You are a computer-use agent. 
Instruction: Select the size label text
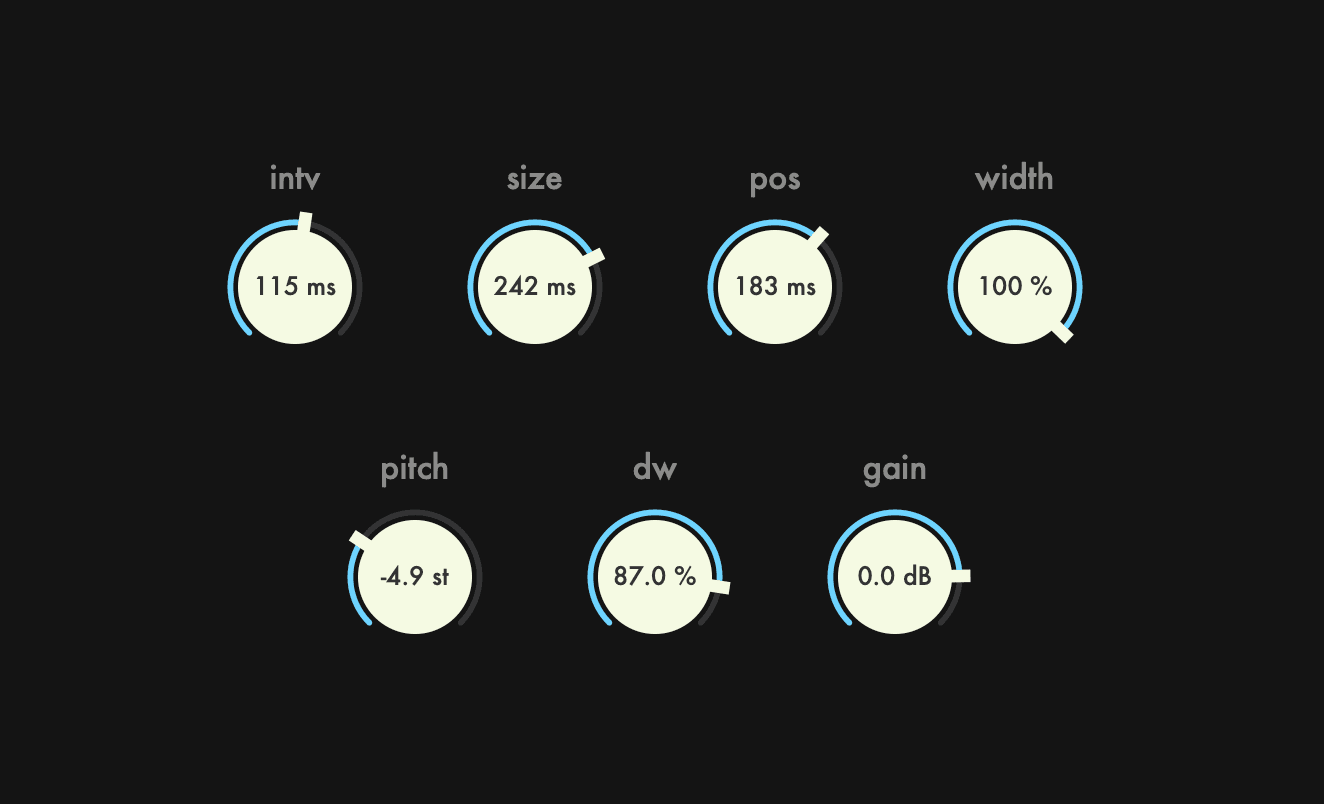pyautogui.click(x=535, y=178)
